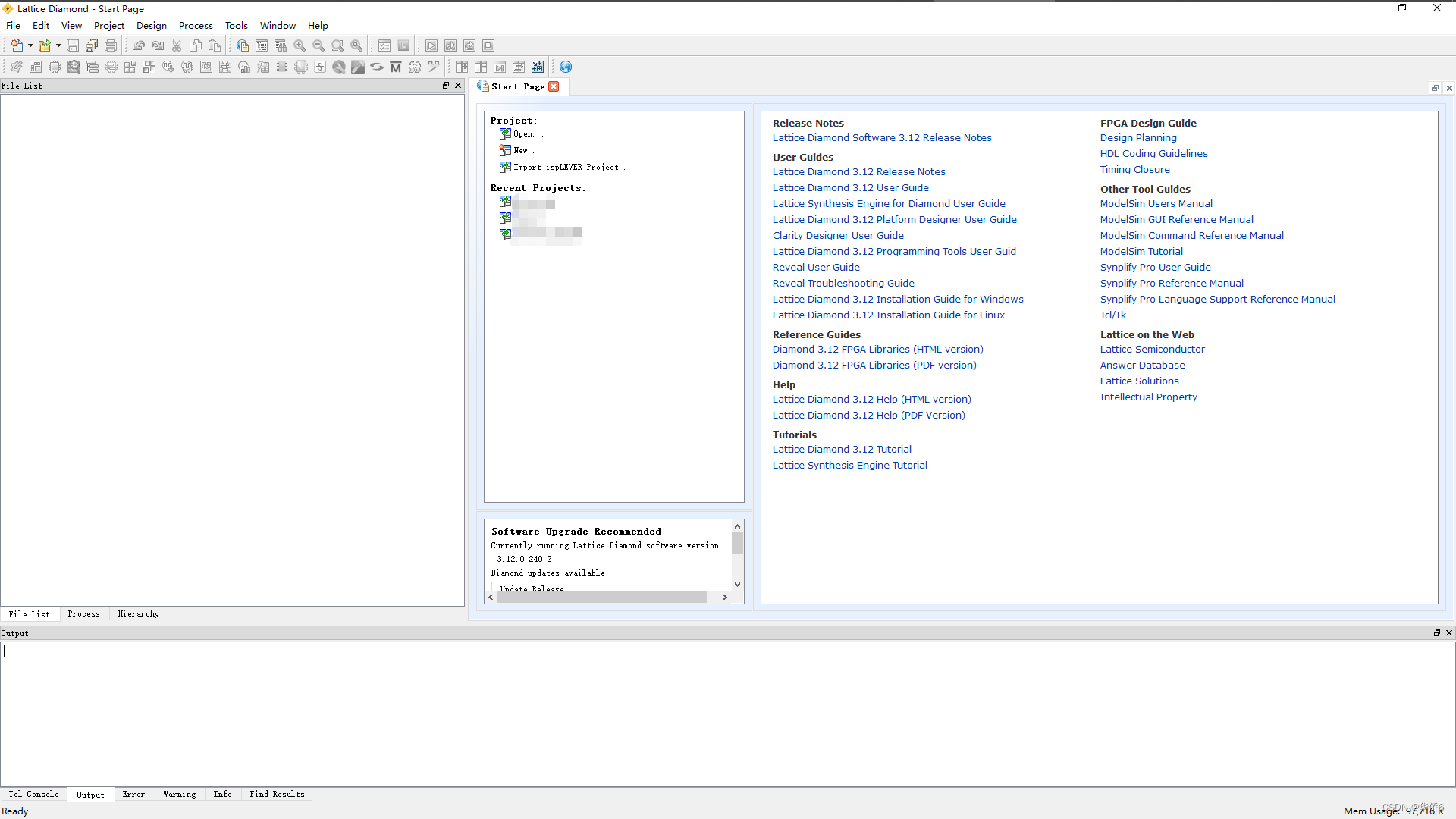Open the Timing Analysis tool icon
Image resolution: width=1456 pixels, height=819 pixels.
(x=244, y=67)
